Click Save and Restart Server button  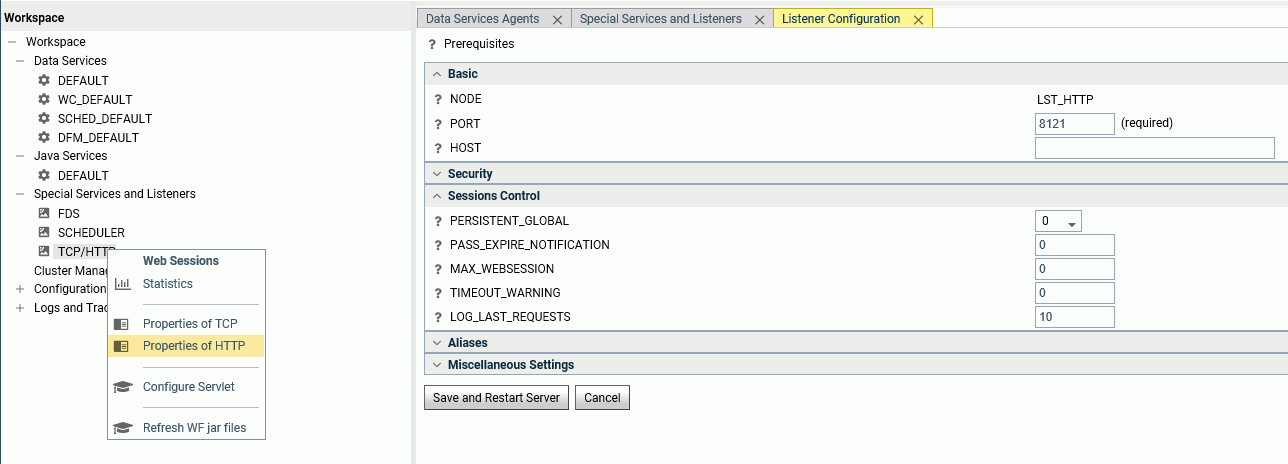(497, 398)
